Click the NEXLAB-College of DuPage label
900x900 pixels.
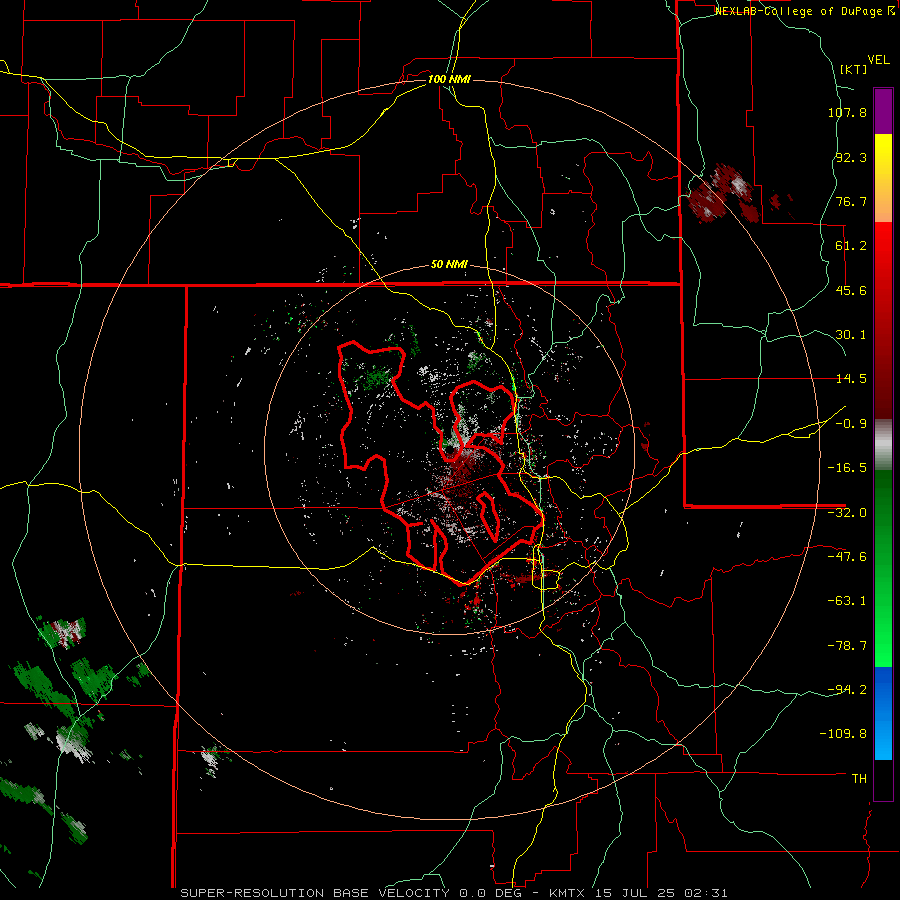tap(805, 11)
